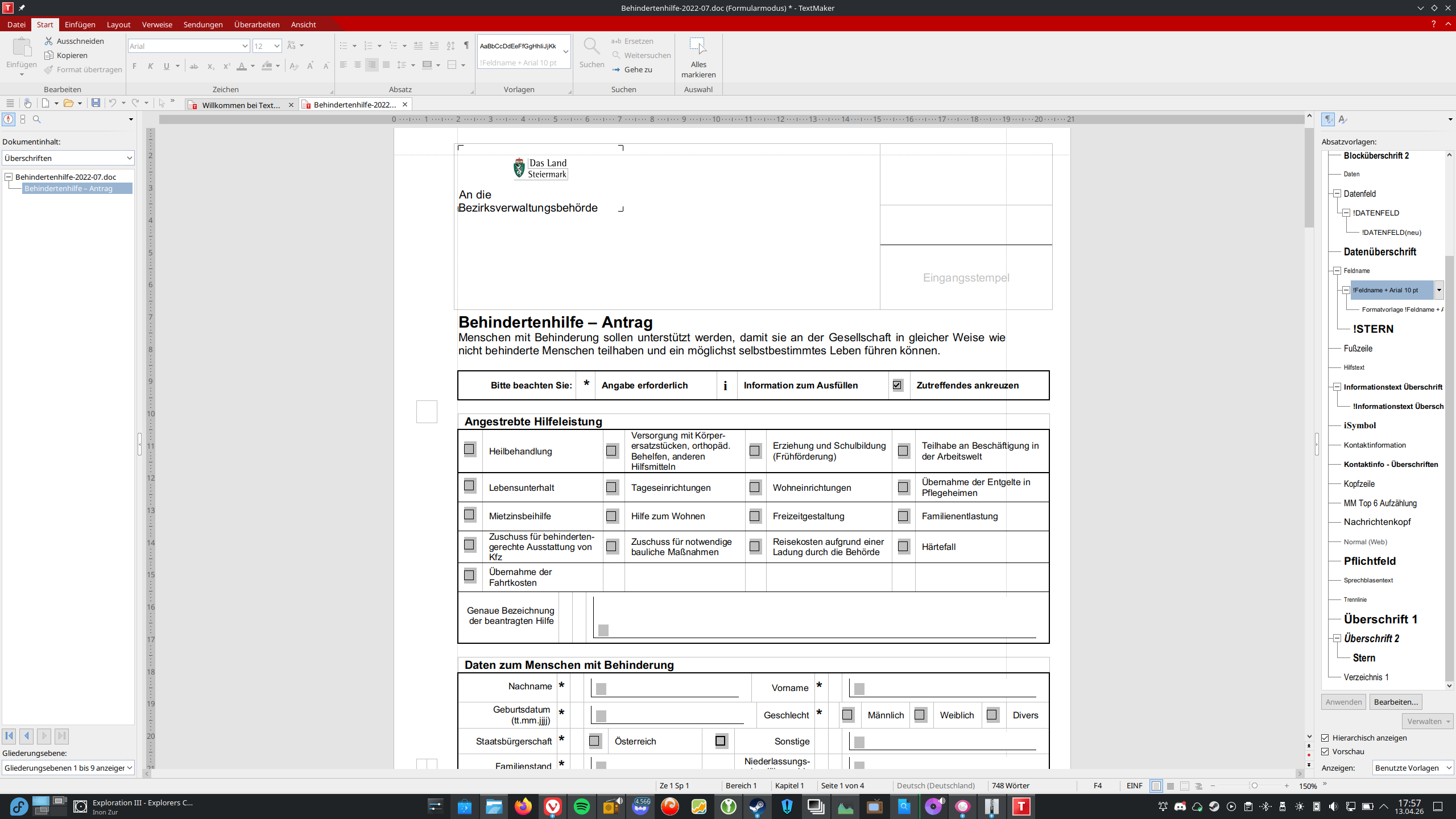Click Gehe zu arrow icon
Viewport: 1456px width, 819px height.
point(617,69)
